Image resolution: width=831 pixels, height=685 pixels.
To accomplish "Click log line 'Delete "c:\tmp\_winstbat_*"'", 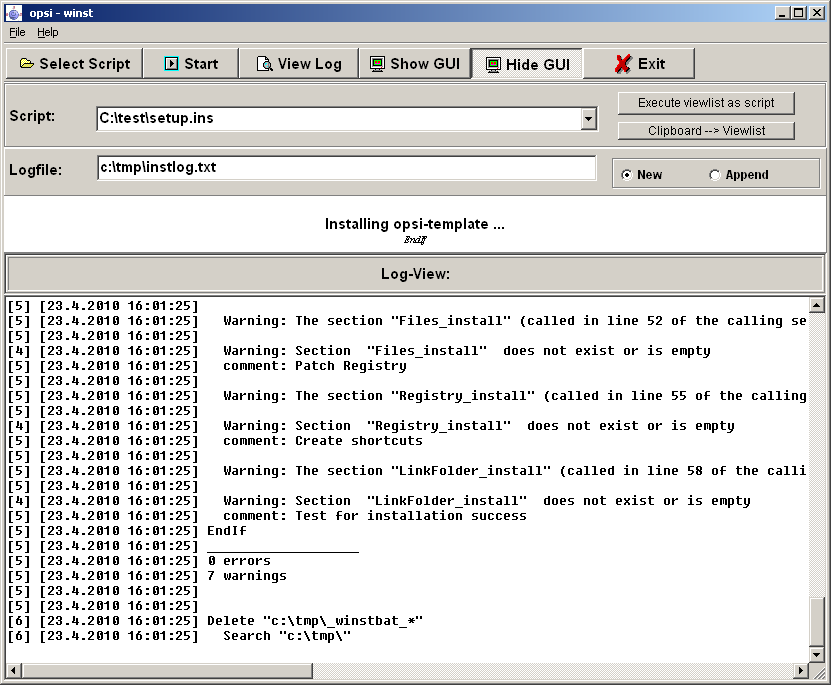I will click(x=315, y=621).
